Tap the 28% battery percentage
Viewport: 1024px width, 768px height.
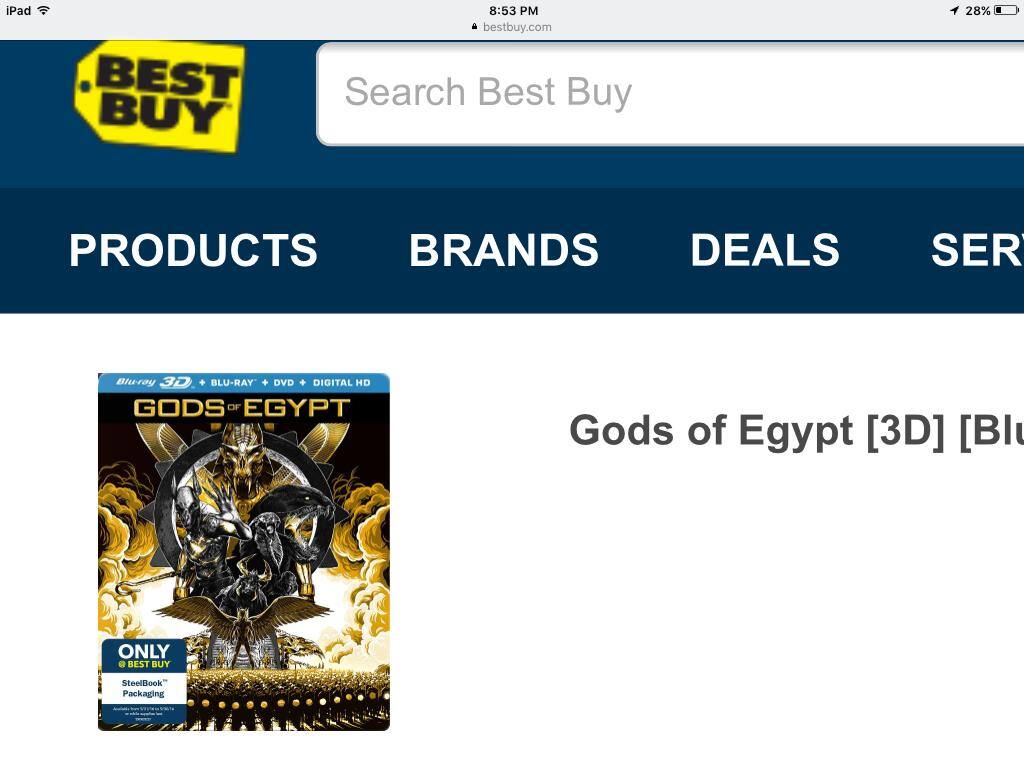click(978, 10)
